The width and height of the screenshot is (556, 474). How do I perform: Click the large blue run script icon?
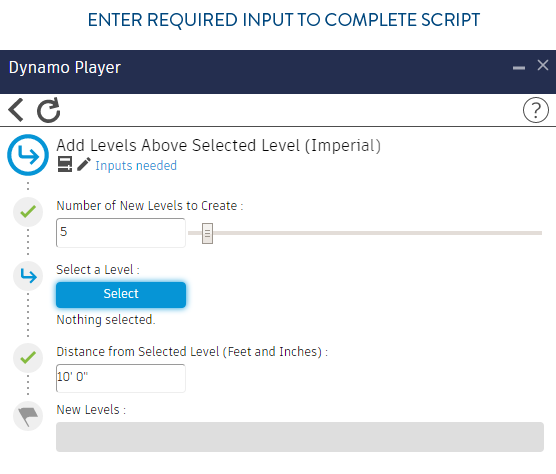(x=28, y=155)
